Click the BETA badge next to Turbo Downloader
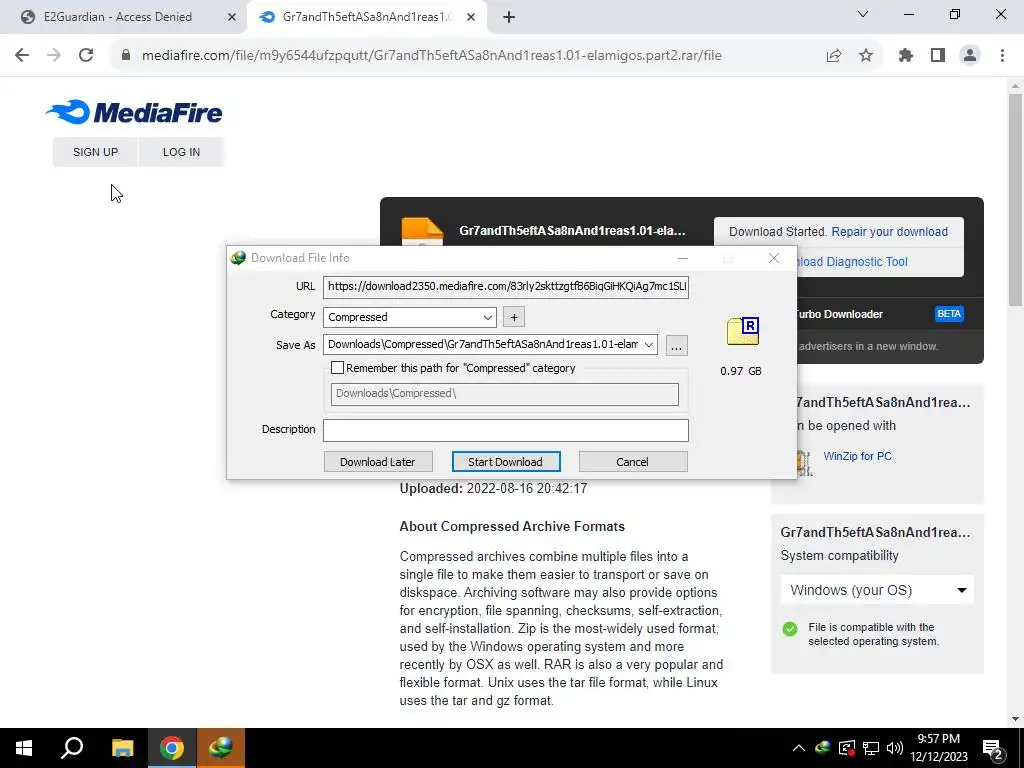Viewport: 1024px width, 768px height. 949,314
